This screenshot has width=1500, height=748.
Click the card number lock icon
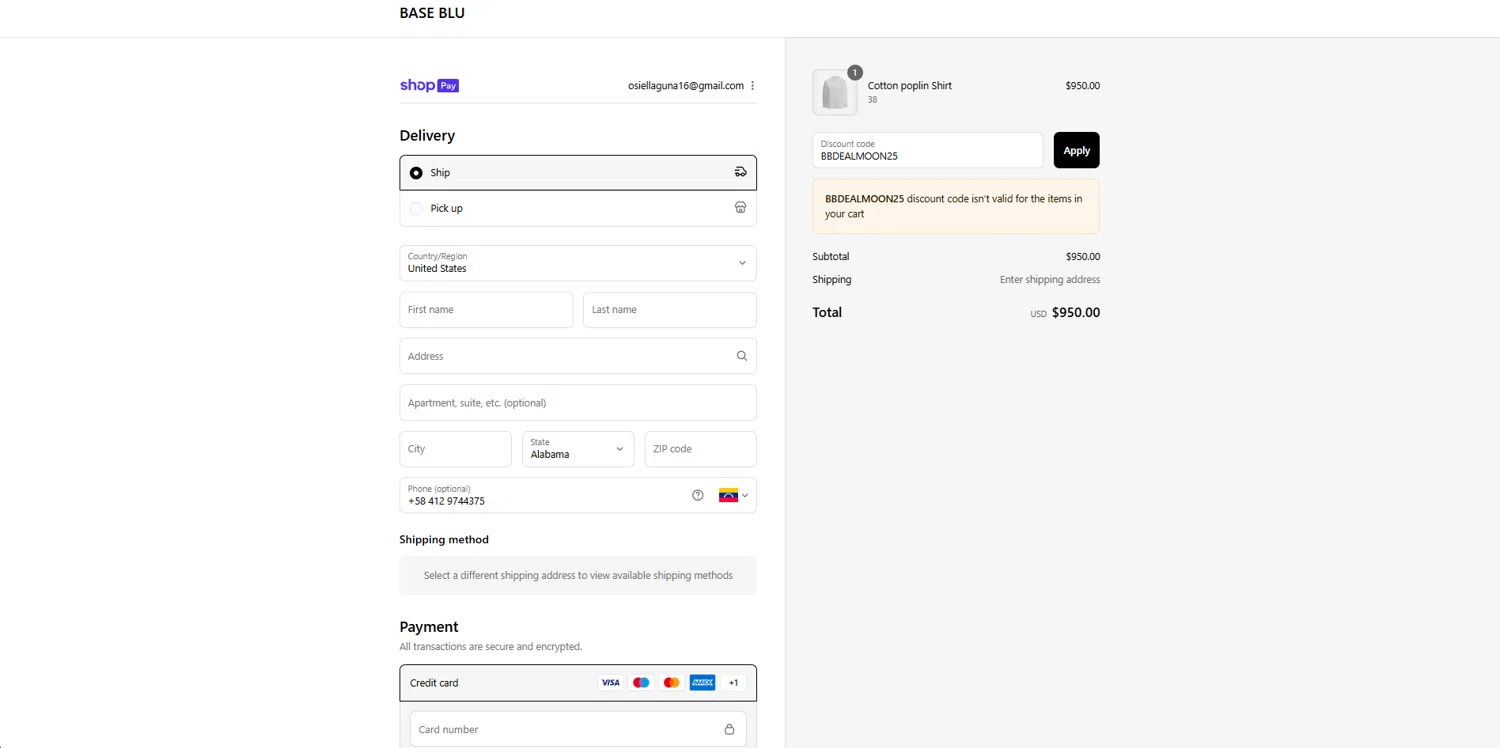tap(729, 729)
